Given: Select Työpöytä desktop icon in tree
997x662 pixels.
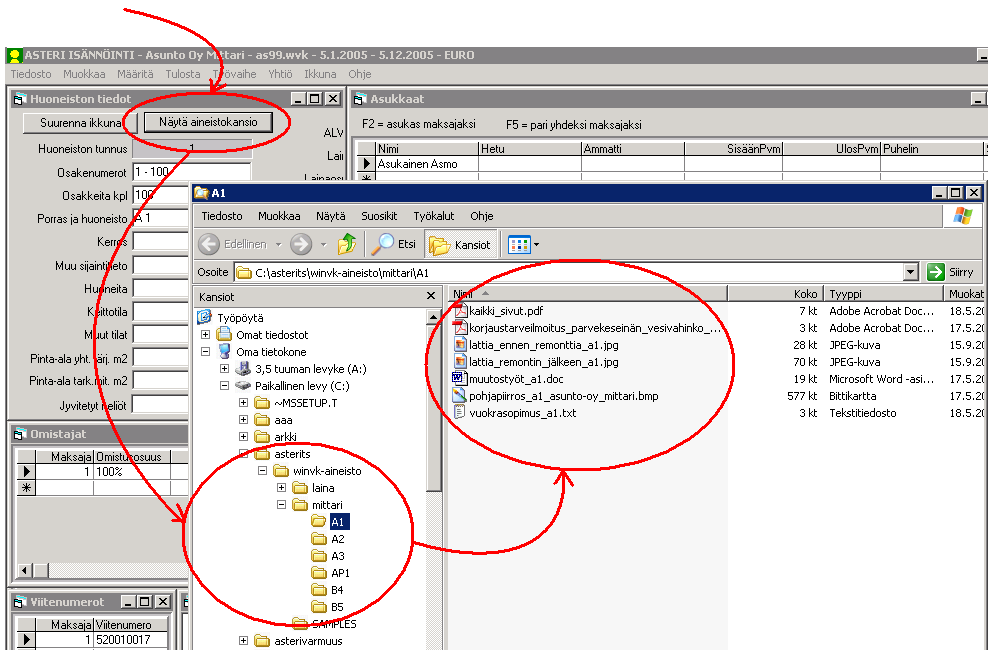Looking at the screenshot, I should [x=205, y=317].
